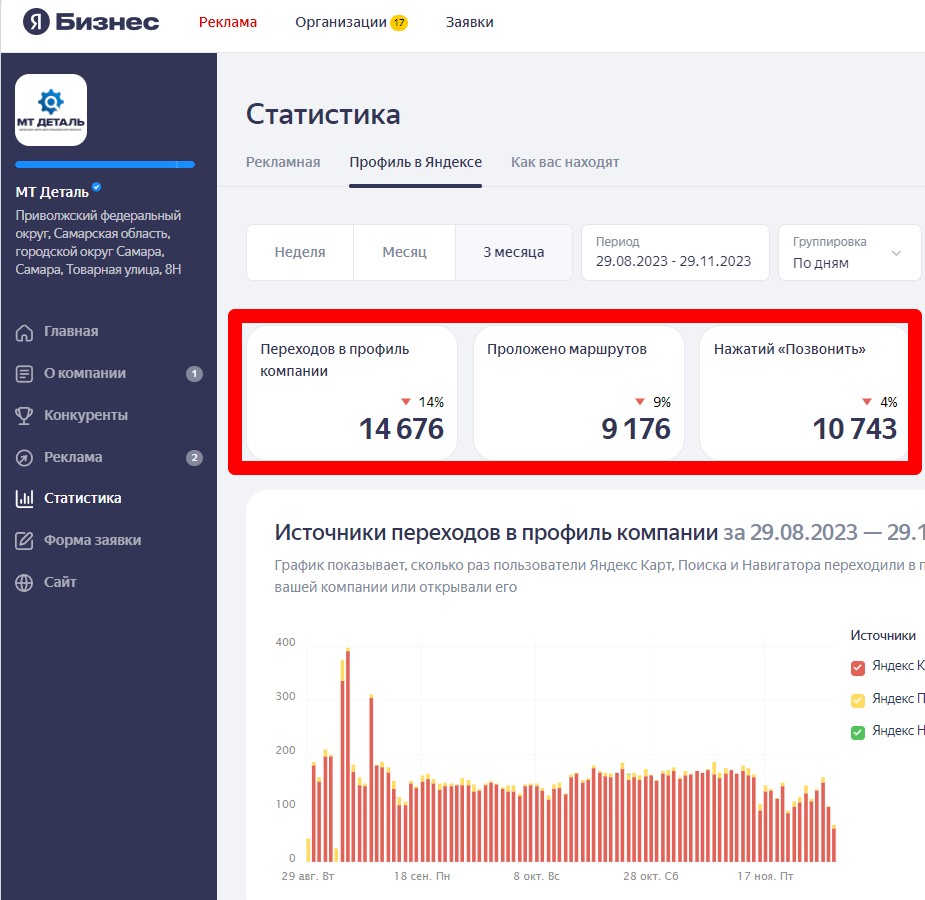Select the Месяц period button
Image resolution: width=925 pixels, height=900 pixels.
(x=404, y=253)
